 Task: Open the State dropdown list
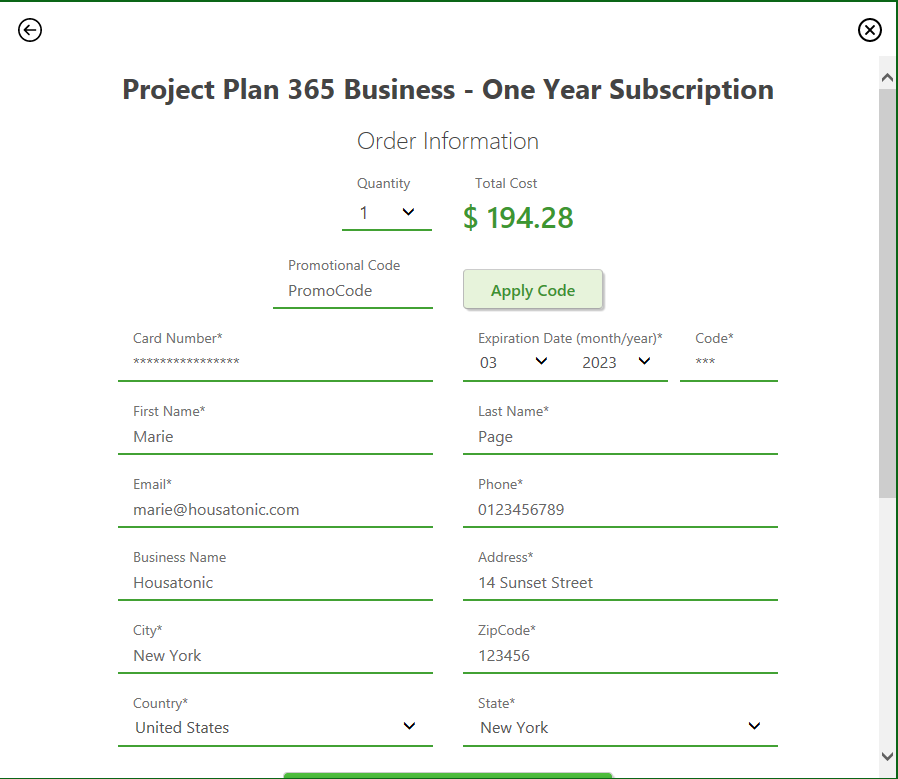[x=620, y=727]
